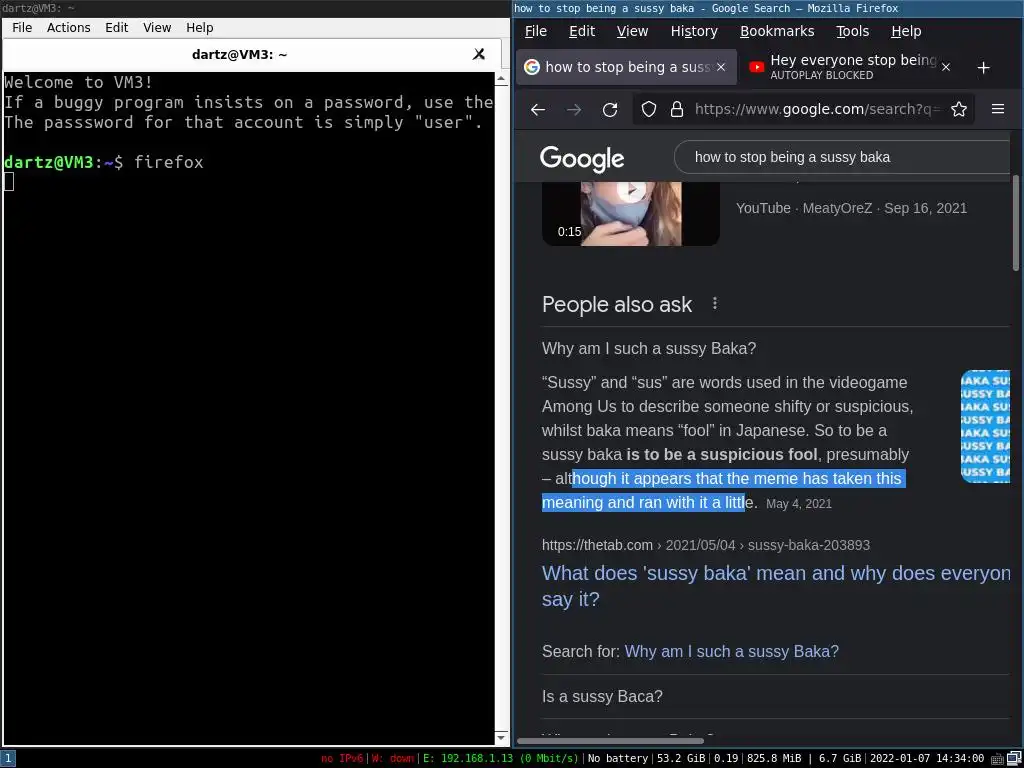This screenshot has height=768, width=1024.
Task: Click the Google search box
Action: [842, 157]
